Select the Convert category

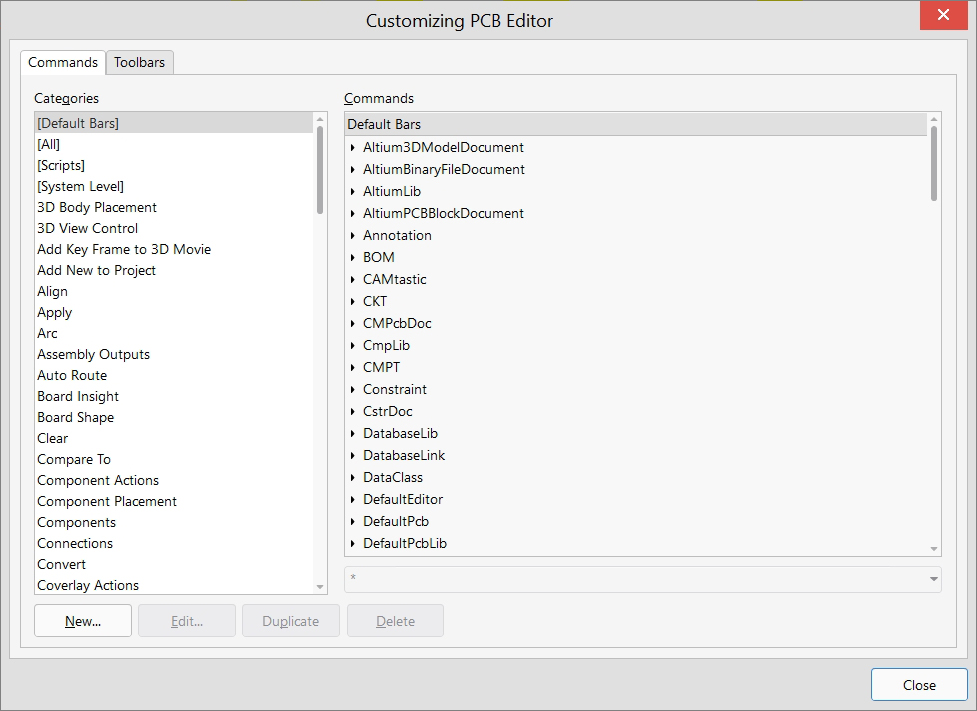[174, 565]
